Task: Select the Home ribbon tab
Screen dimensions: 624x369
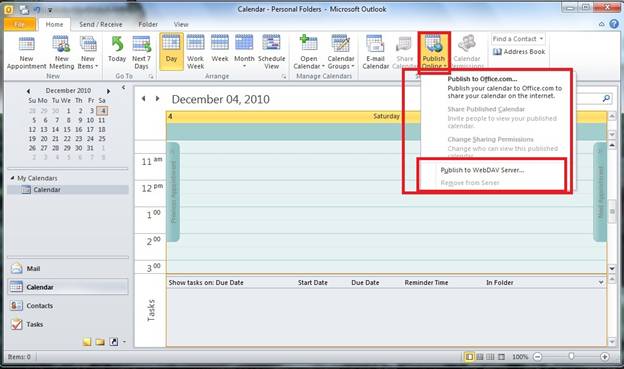Action: pos(54,24)
